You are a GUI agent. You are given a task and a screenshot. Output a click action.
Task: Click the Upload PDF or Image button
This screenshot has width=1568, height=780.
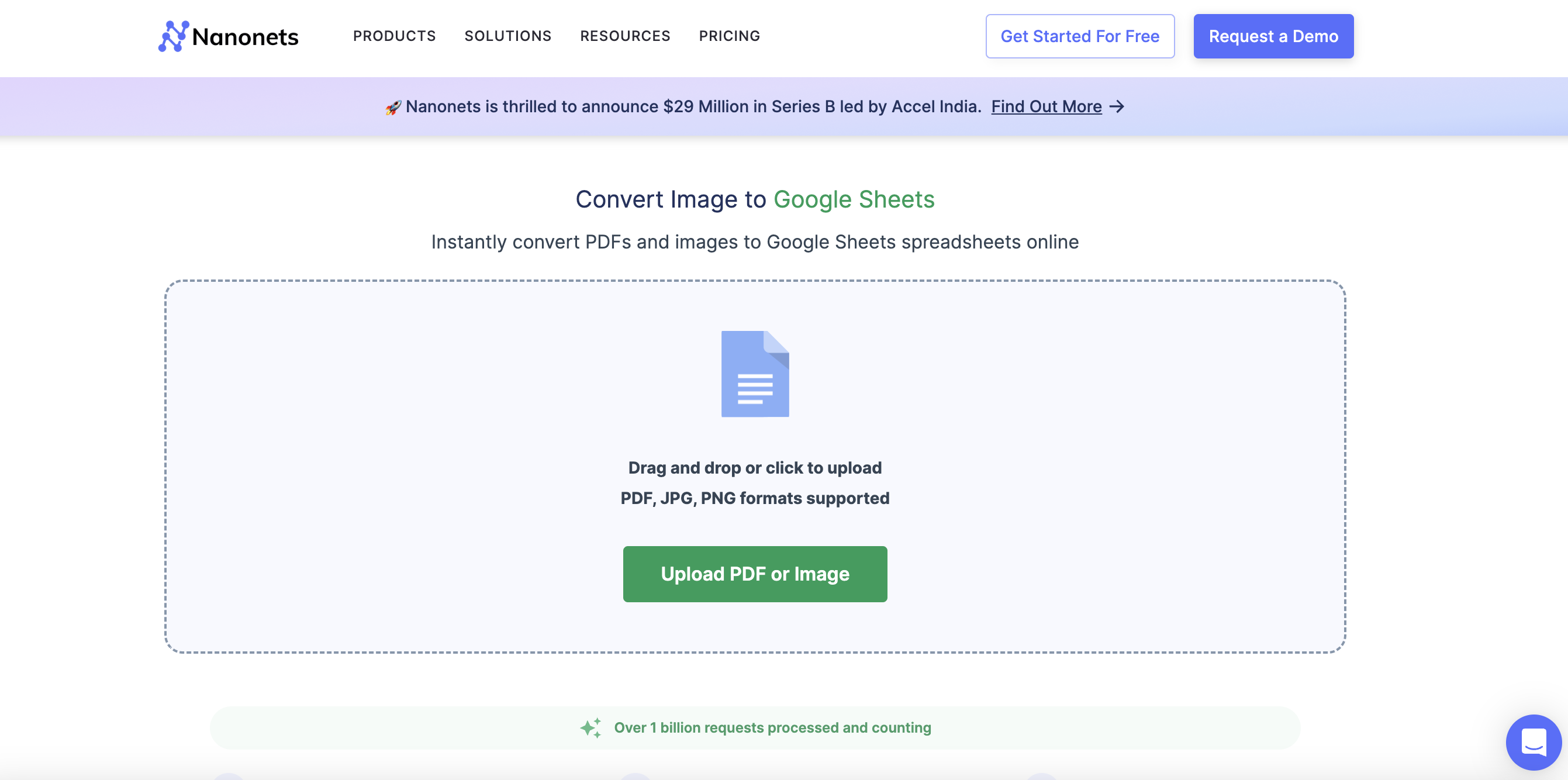point(755,574)
